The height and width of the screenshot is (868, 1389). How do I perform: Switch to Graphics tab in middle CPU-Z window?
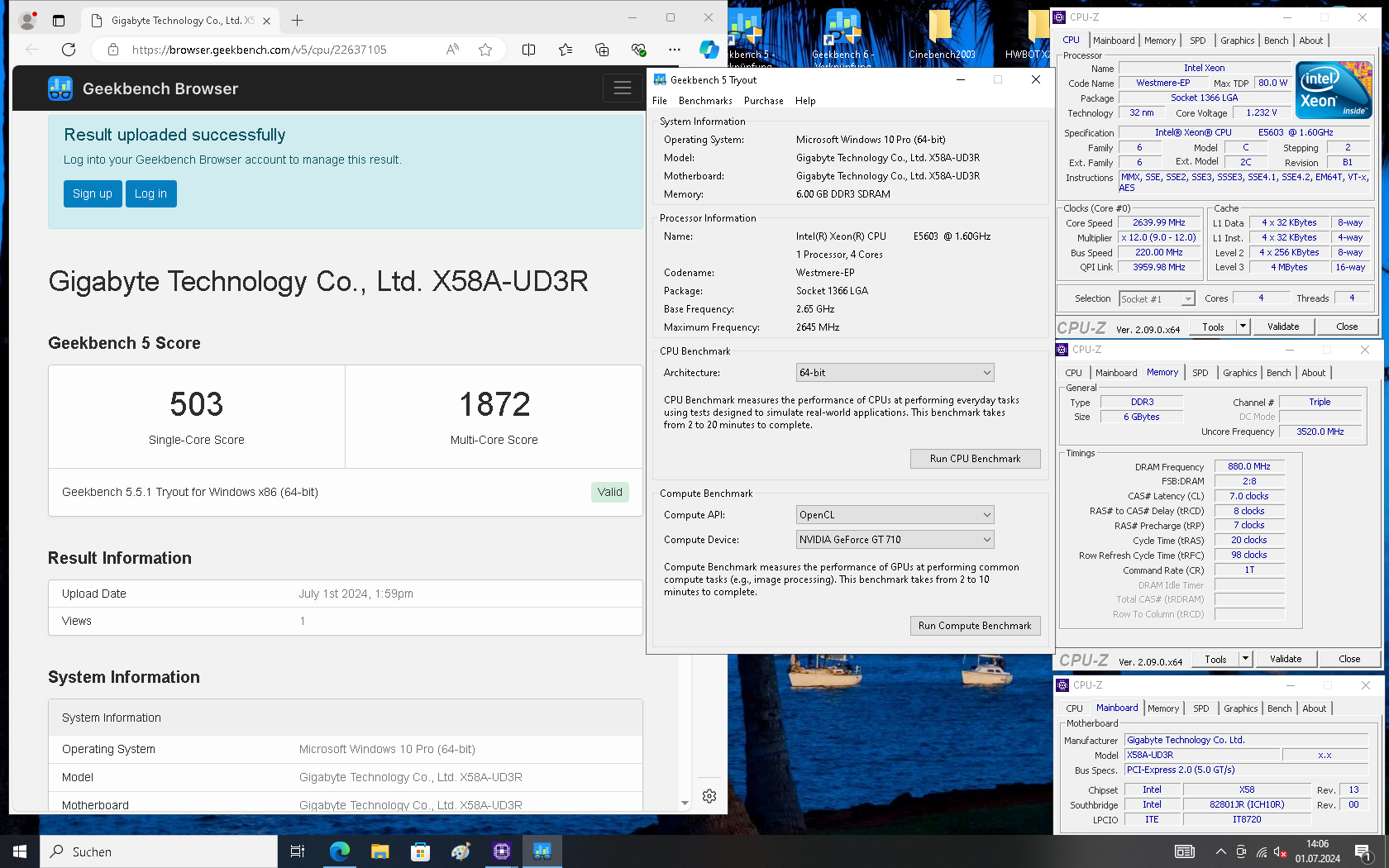[1239, 373]
